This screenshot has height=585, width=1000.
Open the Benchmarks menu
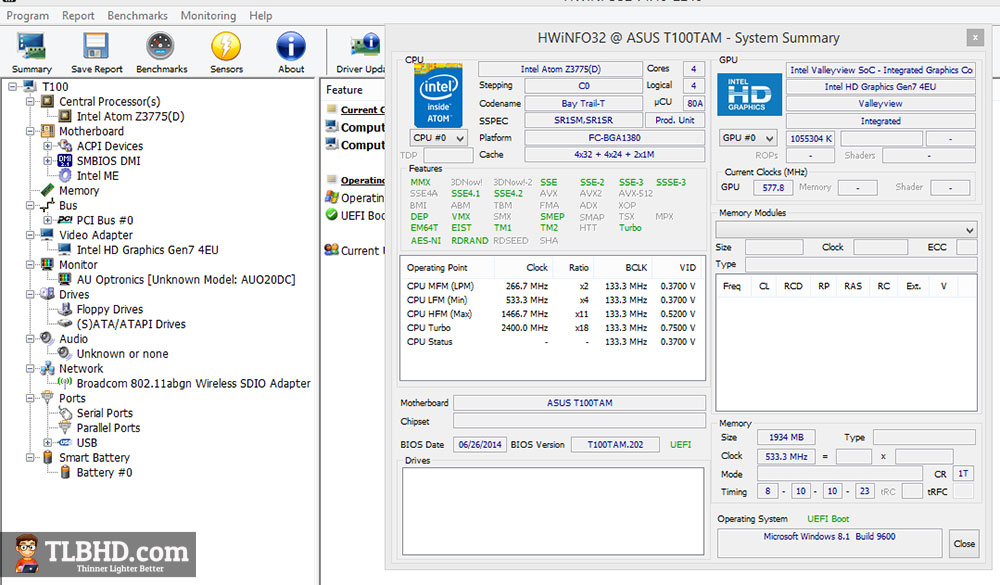(137, 15)
